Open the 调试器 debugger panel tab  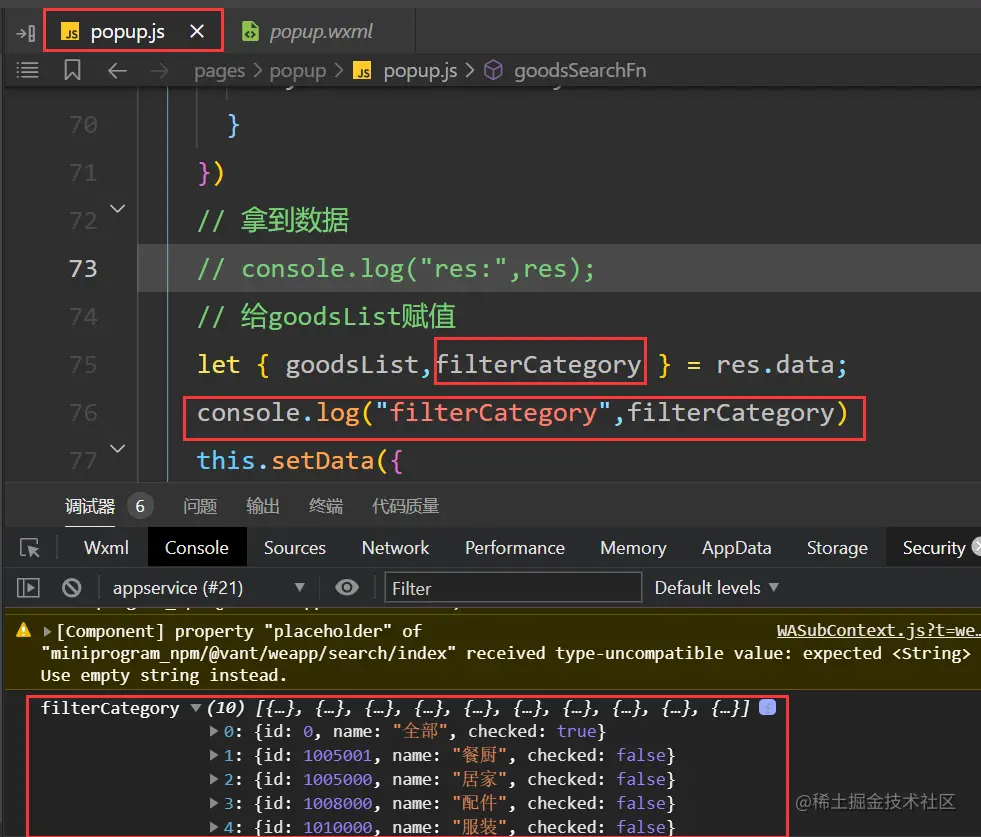[90, 506]
